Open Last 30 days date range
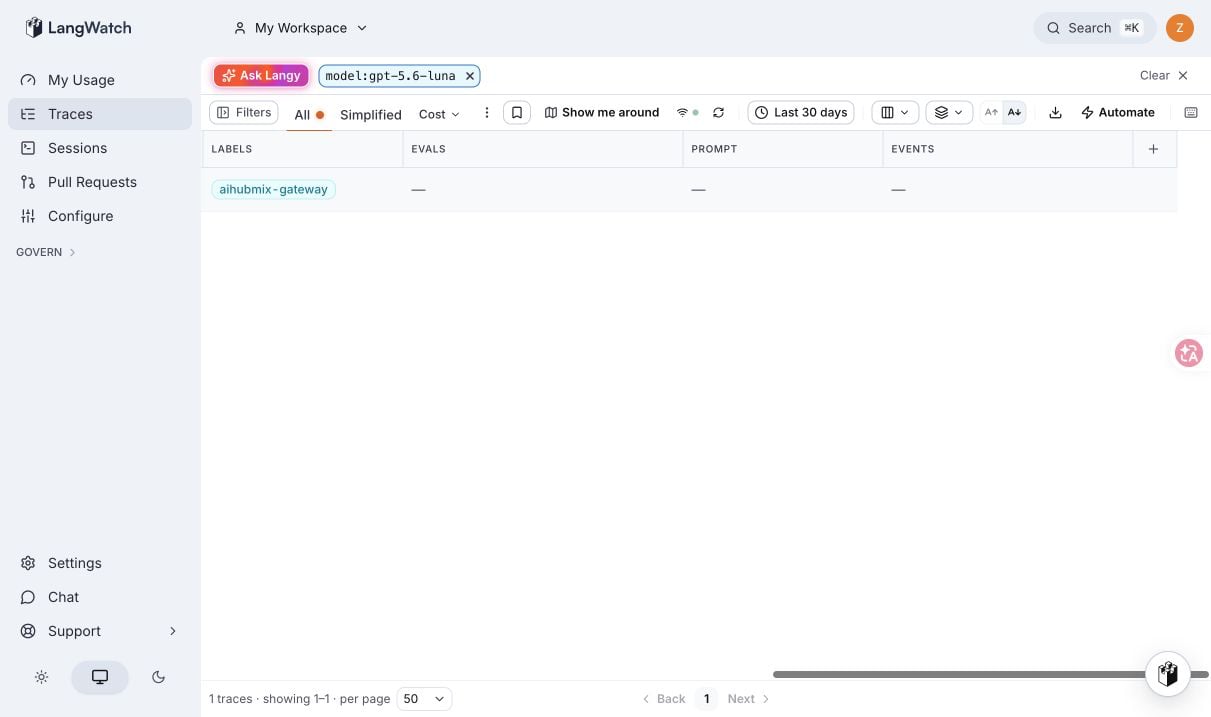This screenshot has height=717, width=1211. point(801,112)
